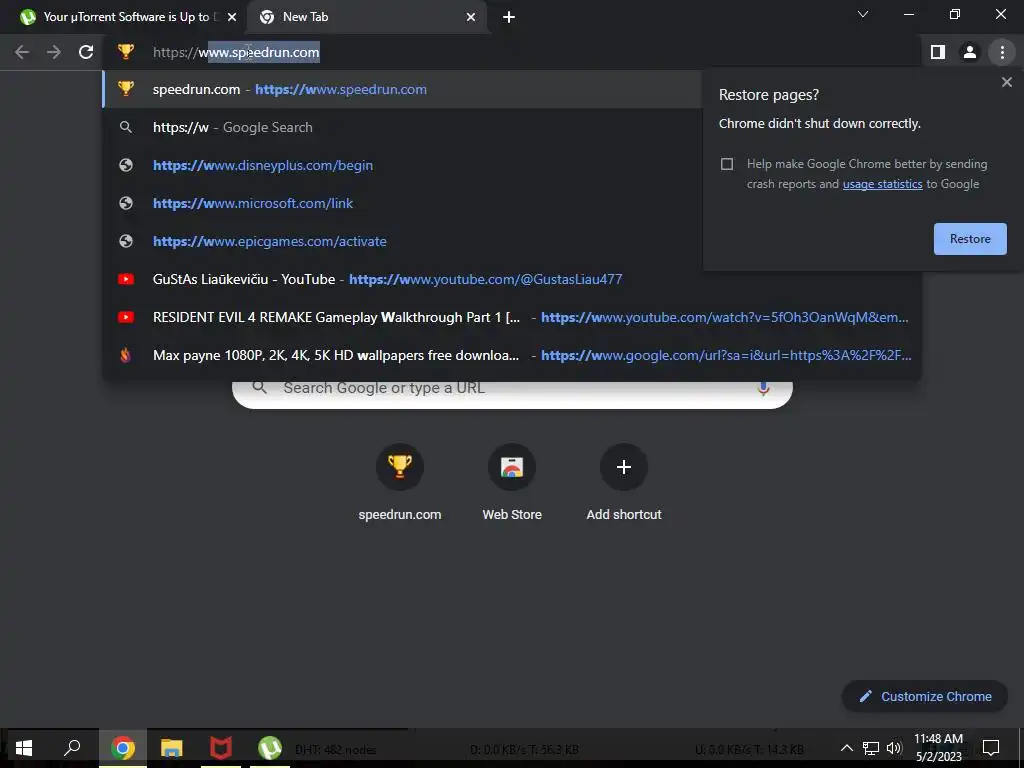Click the network status tray icon

tap(871, 748)
